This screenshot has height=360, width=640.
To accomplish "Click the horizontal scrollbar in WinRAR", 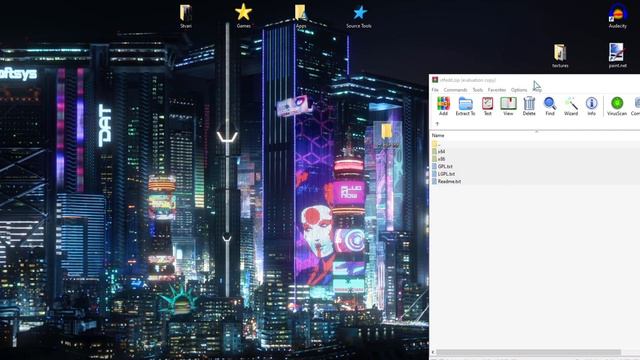I will click(529, 352).
